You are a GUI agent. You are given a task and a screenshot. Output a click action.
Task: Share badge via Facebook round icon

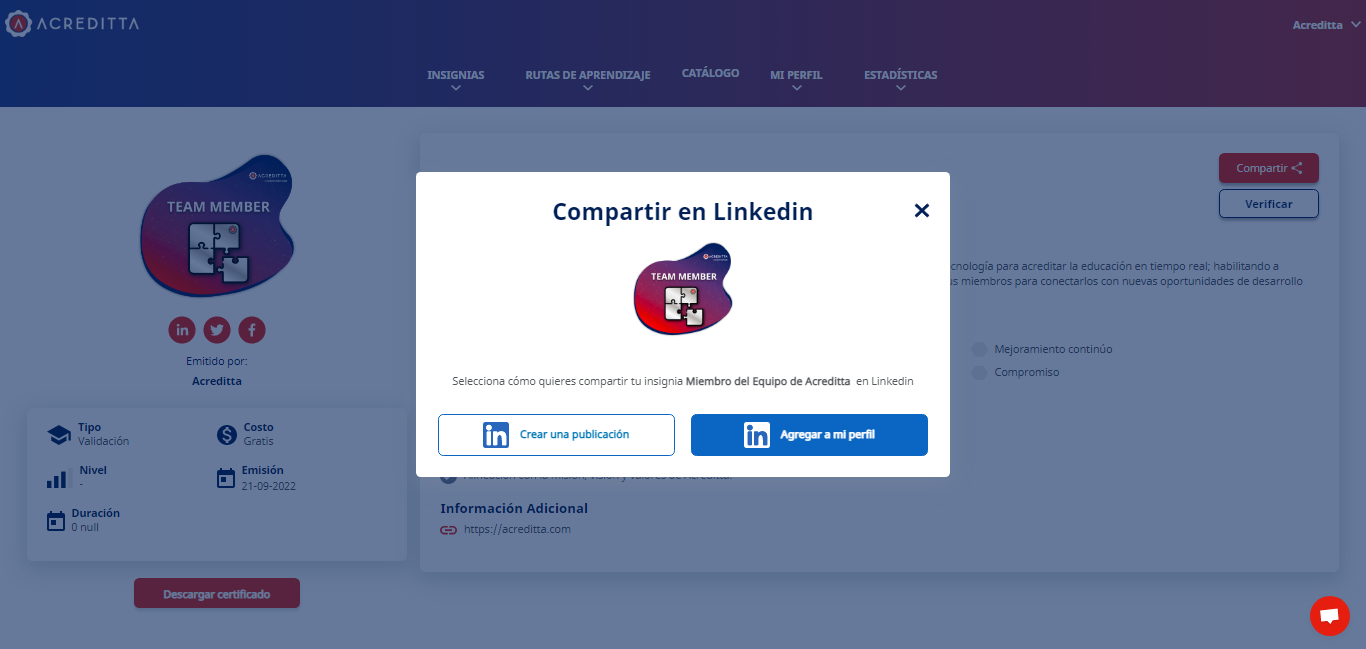(x=252, y=329)
